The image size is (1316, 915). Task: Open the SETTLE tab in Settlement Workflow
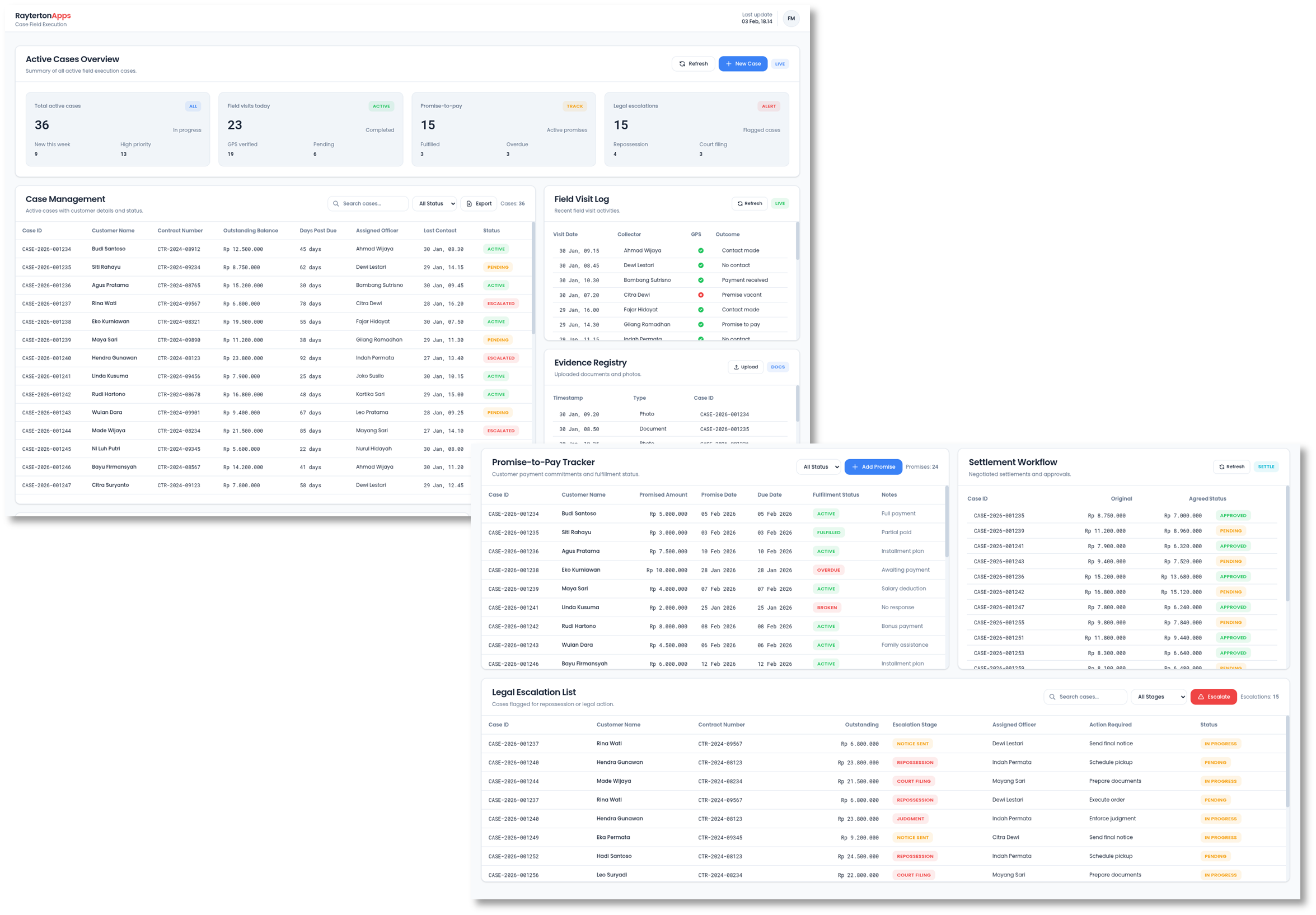click(1266, 466)
